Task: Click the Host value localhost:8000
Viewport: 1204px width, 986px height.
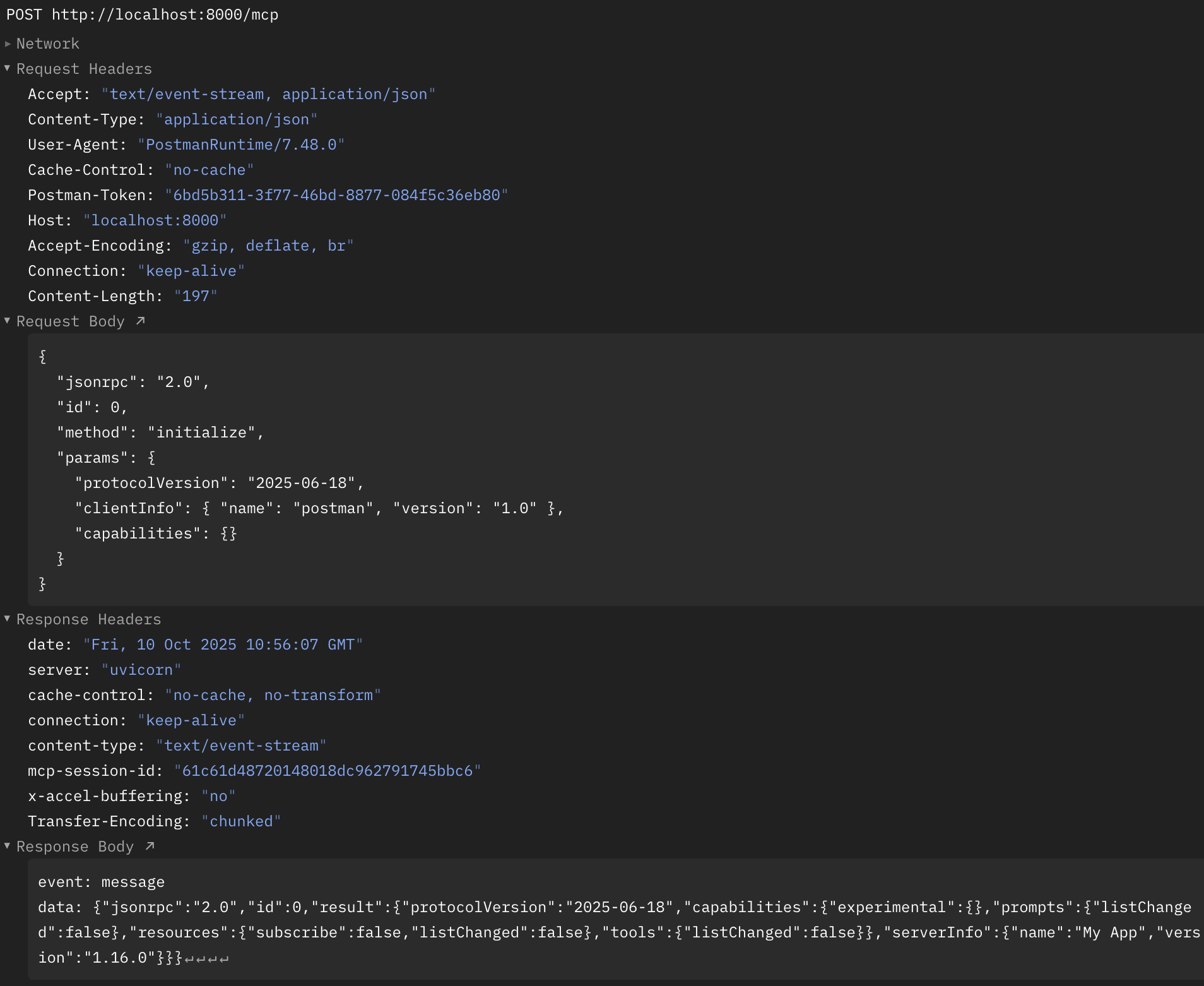Action: [155, 220]
